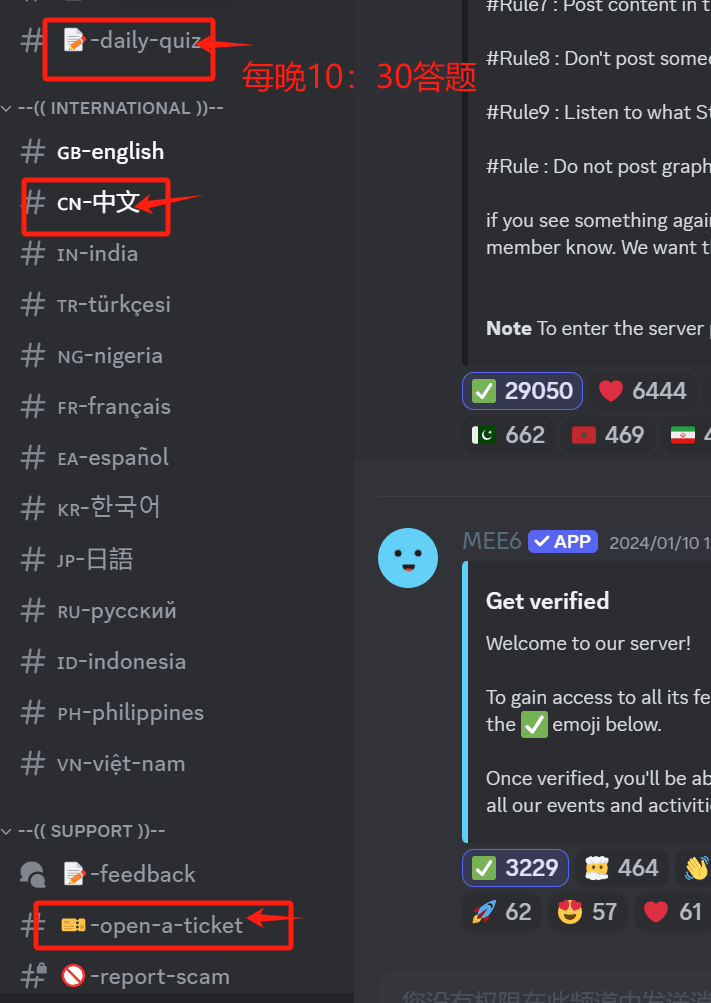Open the feedback forum channel

(130, 874)
